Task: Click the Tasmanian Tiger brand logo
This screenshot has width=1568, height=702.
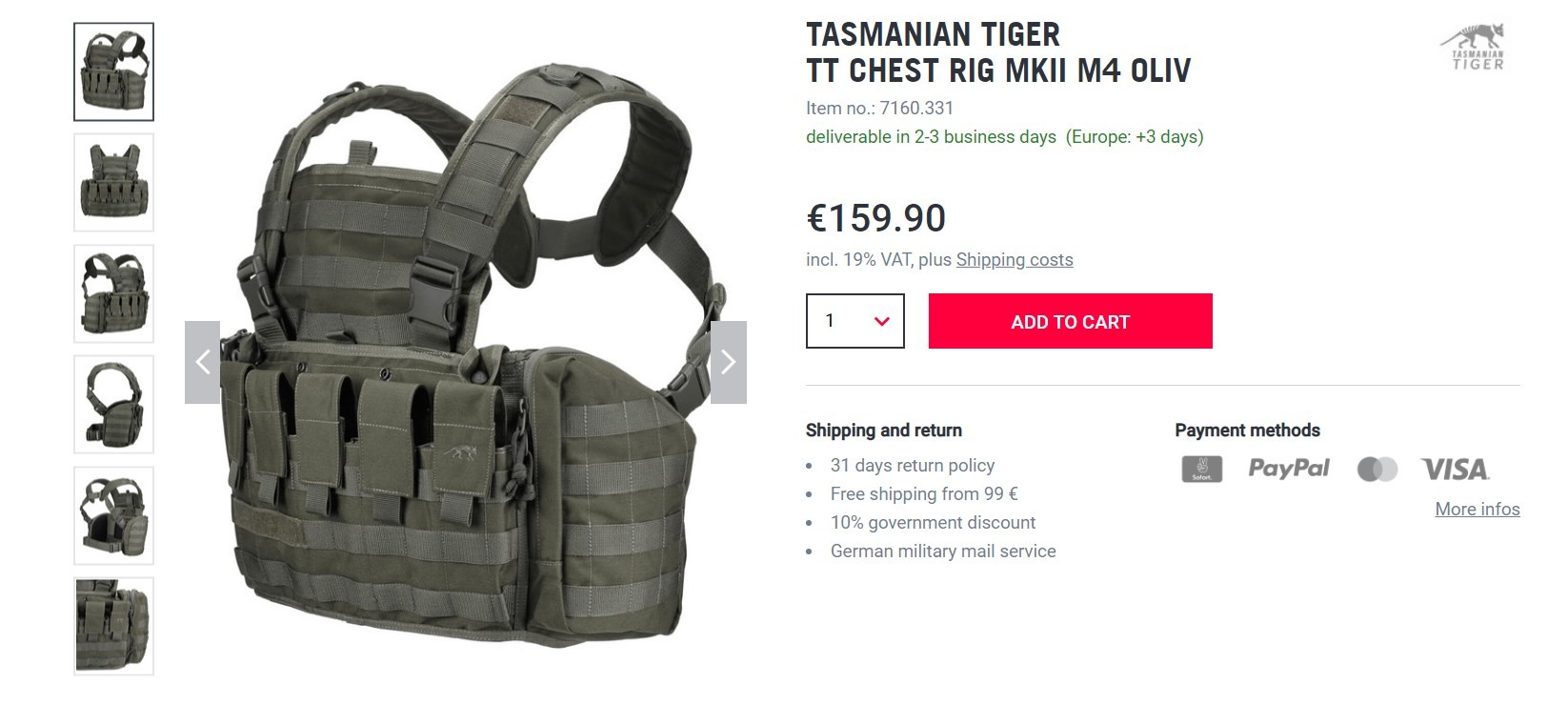Action: pyautogui.click(x=1473, y=47)
